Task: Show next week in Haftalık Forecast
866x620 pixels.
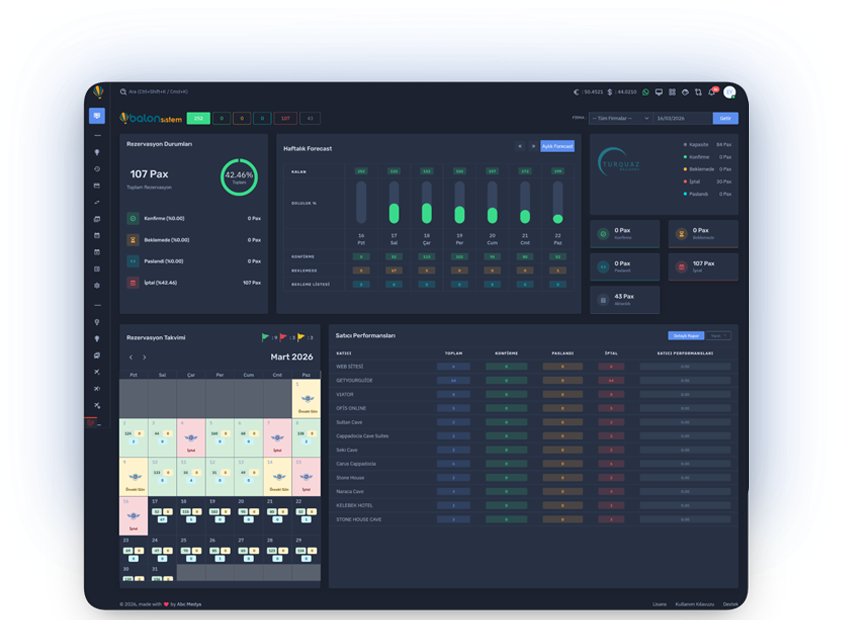Action: [x=533, y=146]
